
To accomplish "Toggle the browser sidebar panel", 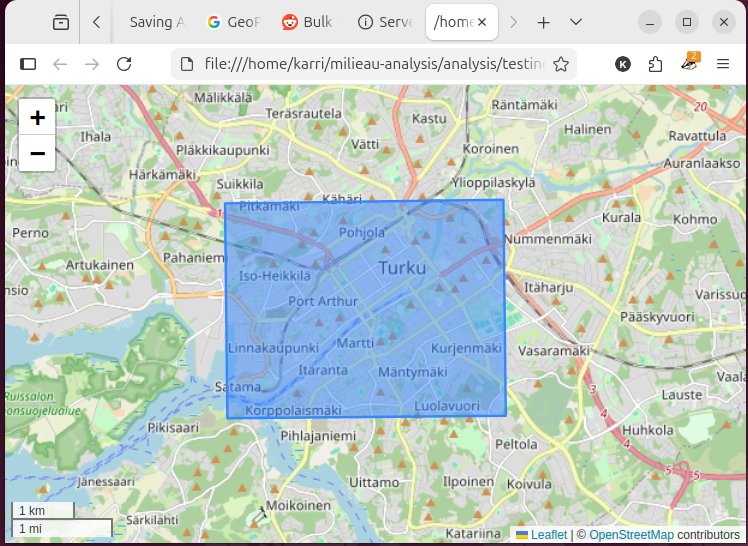I will [x=28, y=64].
